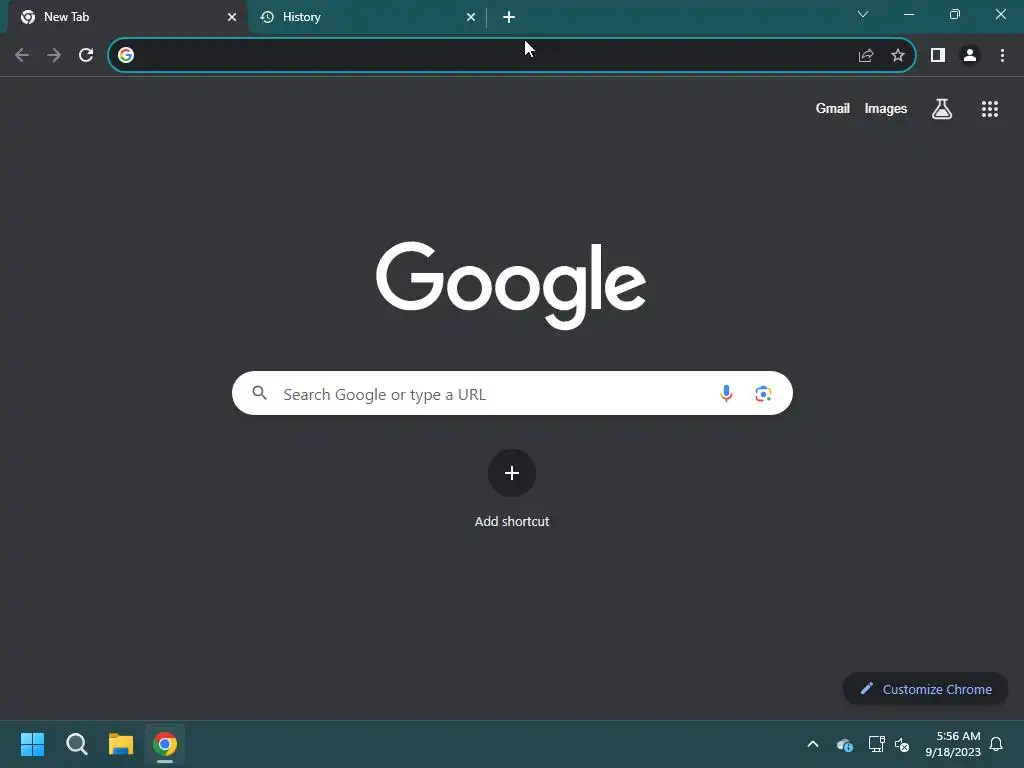Share this page icon in omnibox

coord(866,56)
